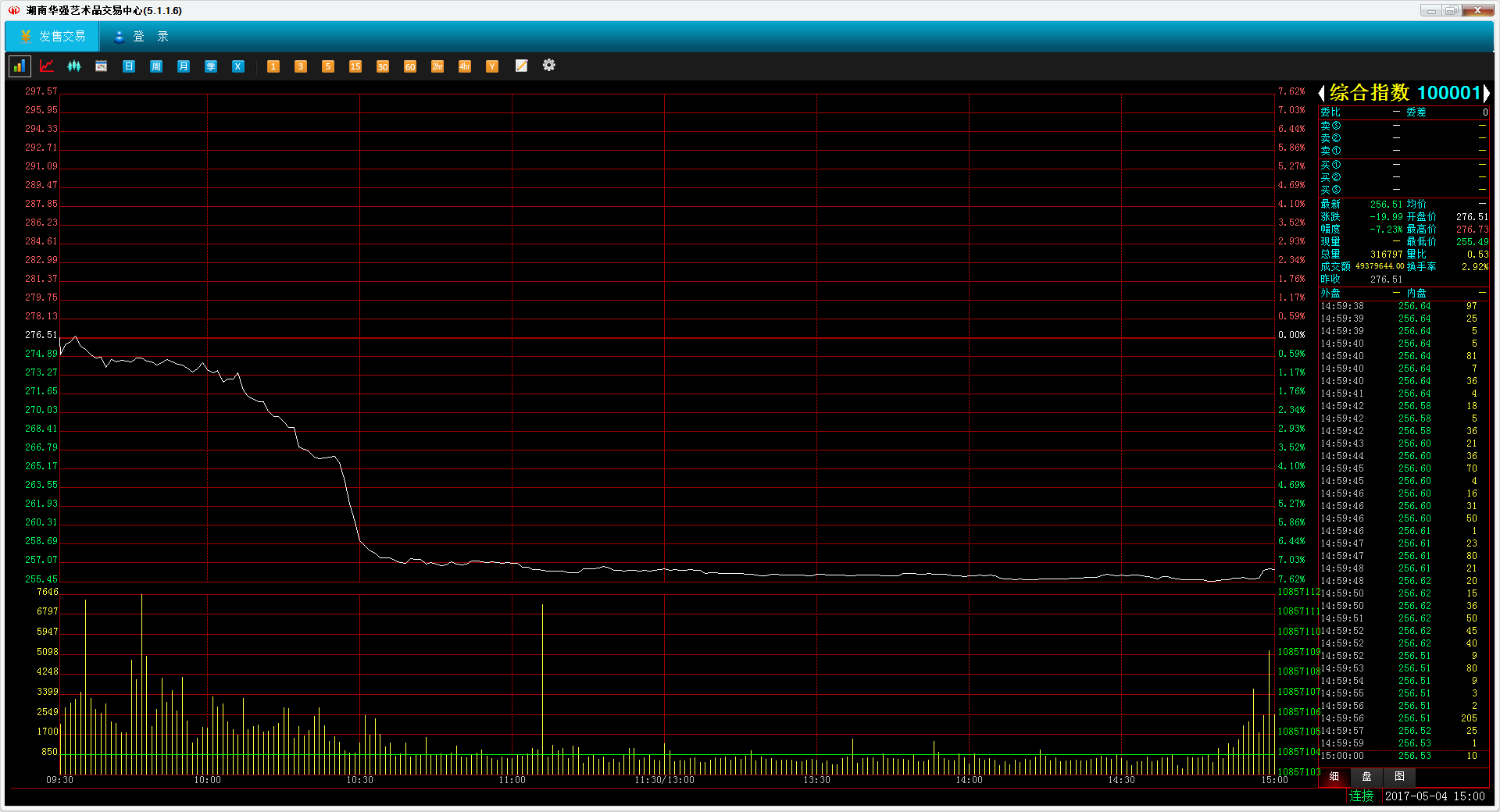
Task: Click the 图 tab button
Action: coord(1399,777)
